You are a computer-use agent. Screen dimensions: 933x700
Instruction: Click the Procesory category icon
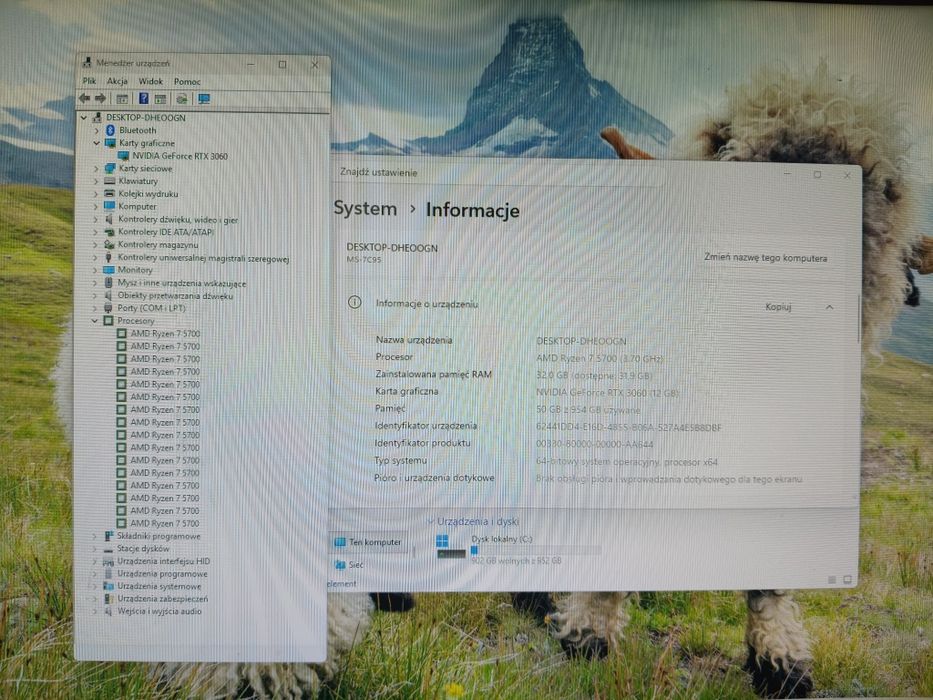[x=108, y=321]
